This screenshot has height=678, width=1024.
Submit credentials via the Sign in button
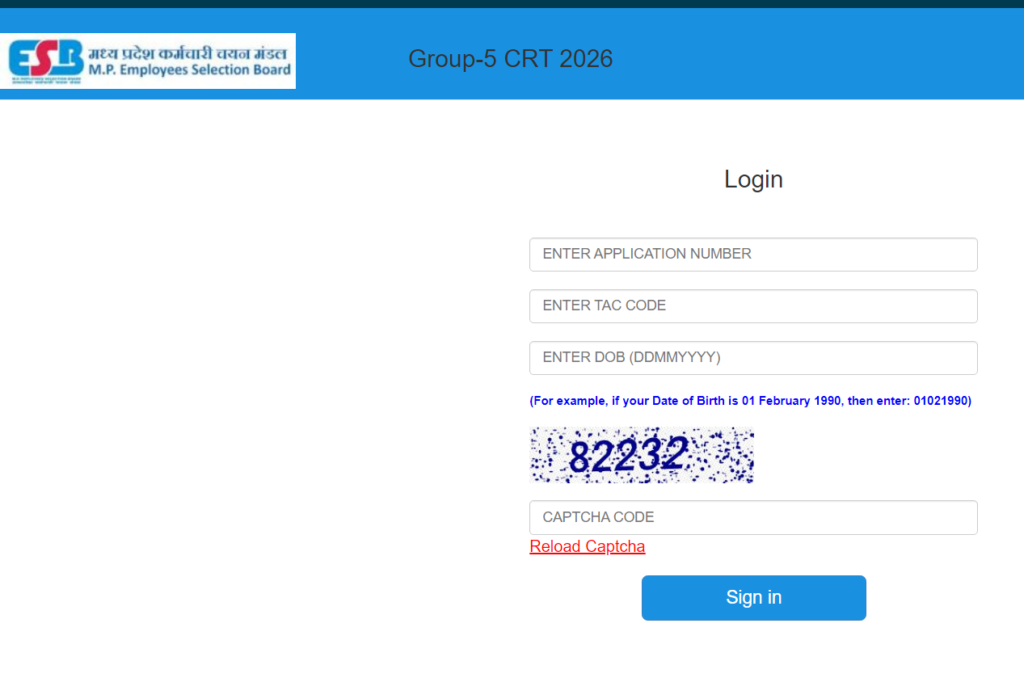[753, 597]
